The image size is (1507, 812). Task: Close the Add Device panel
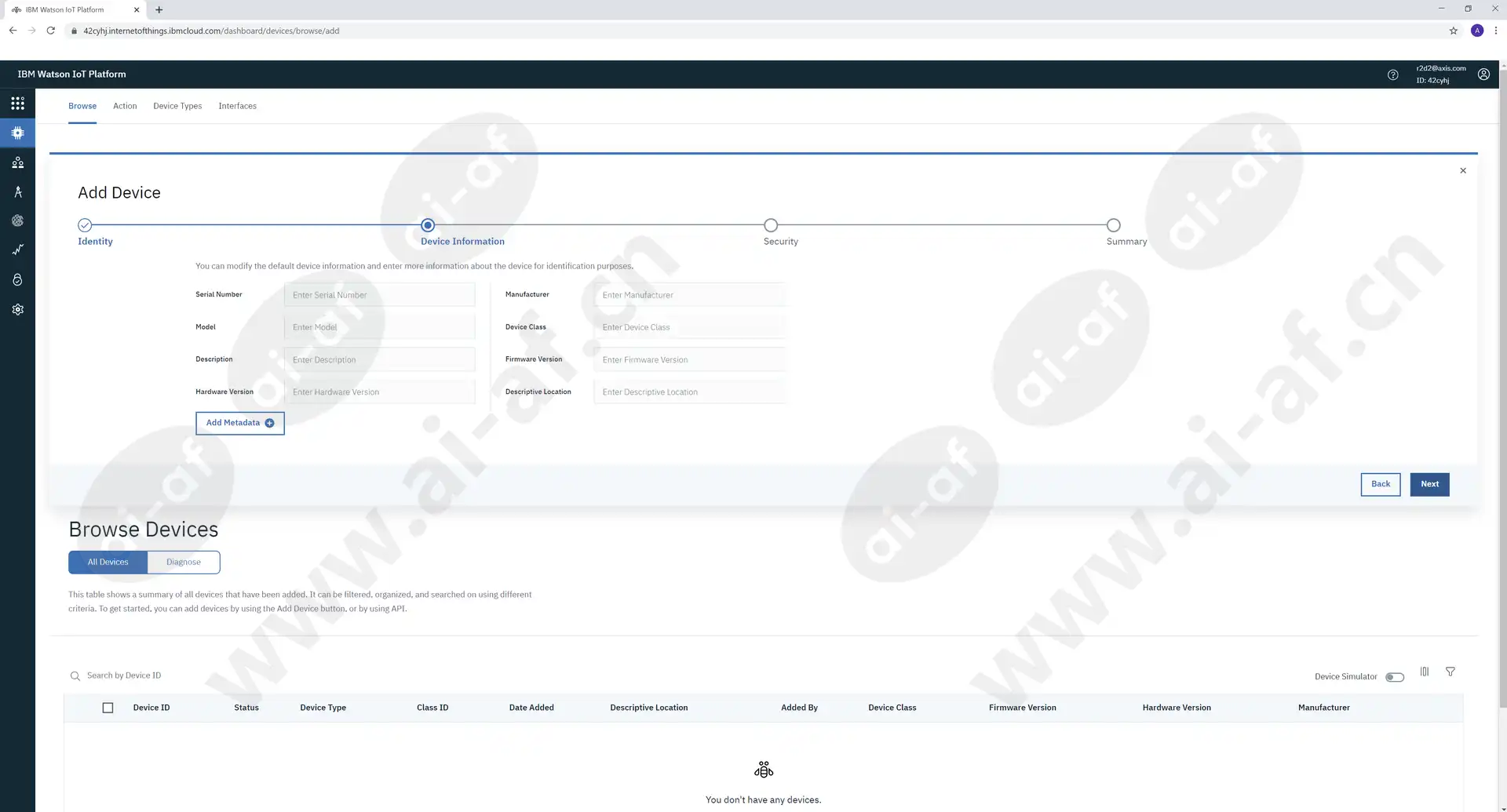pyautogui.click(x=1463, y=171)
